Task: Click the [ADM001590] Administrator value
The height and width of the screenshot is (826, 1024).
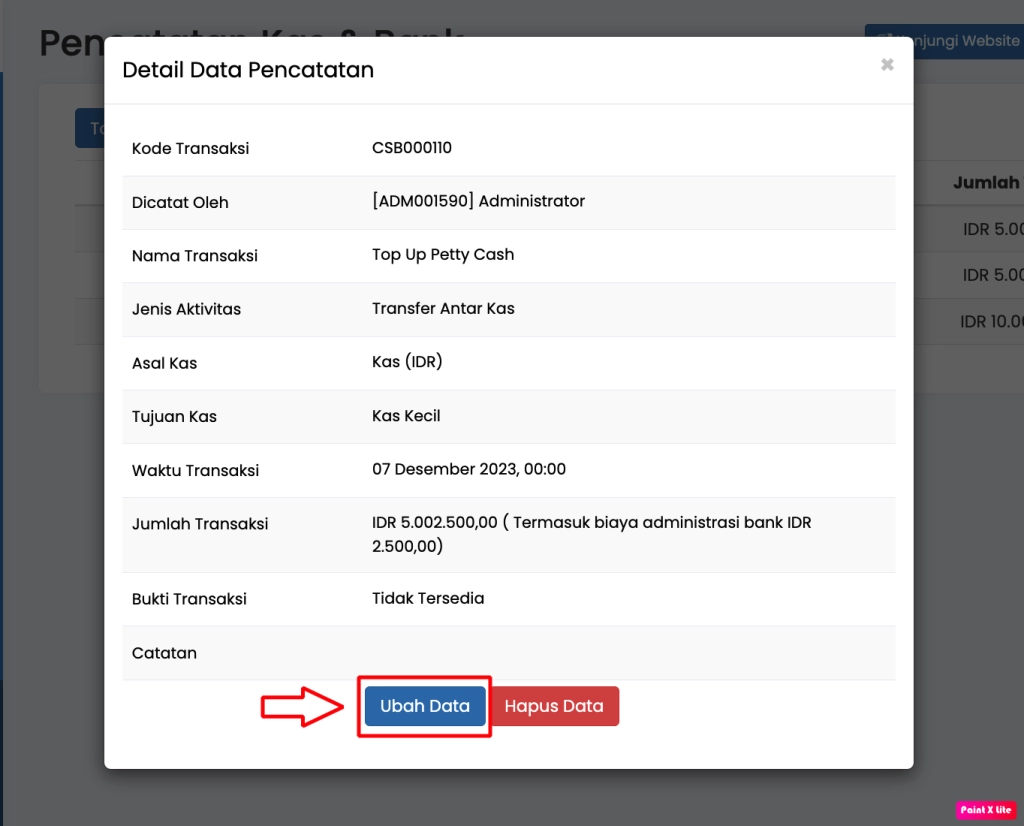Action: click(x=478, y=201)
